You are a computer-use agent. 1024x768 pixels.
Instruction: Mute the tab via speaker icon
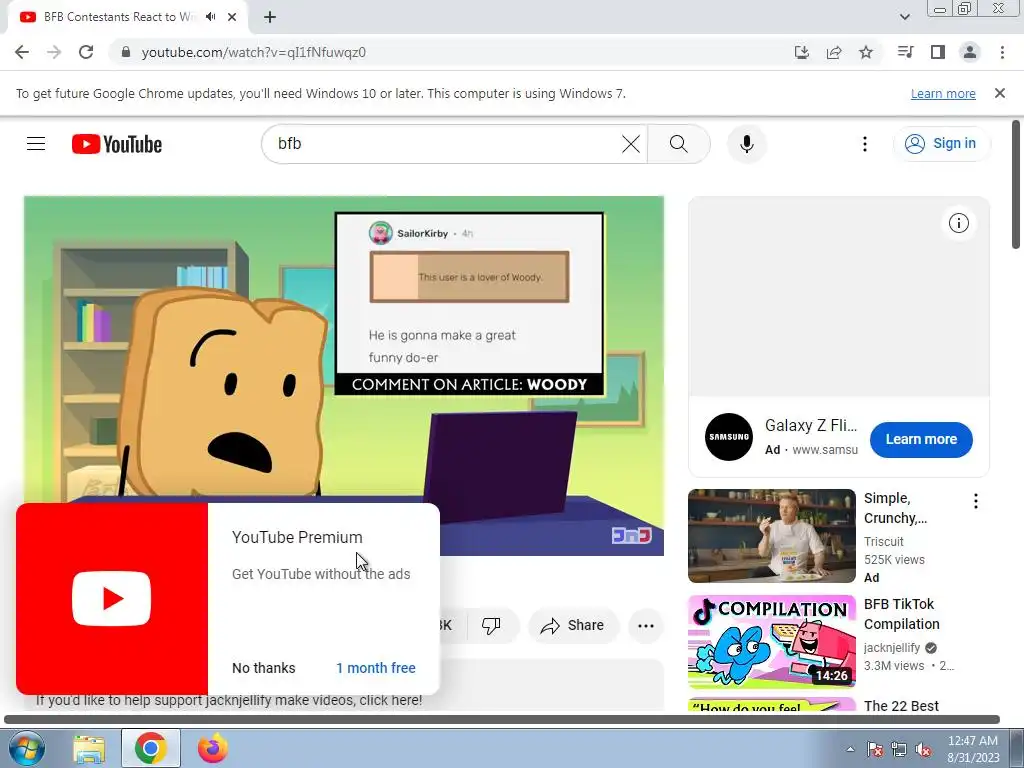tap(210, 17)
